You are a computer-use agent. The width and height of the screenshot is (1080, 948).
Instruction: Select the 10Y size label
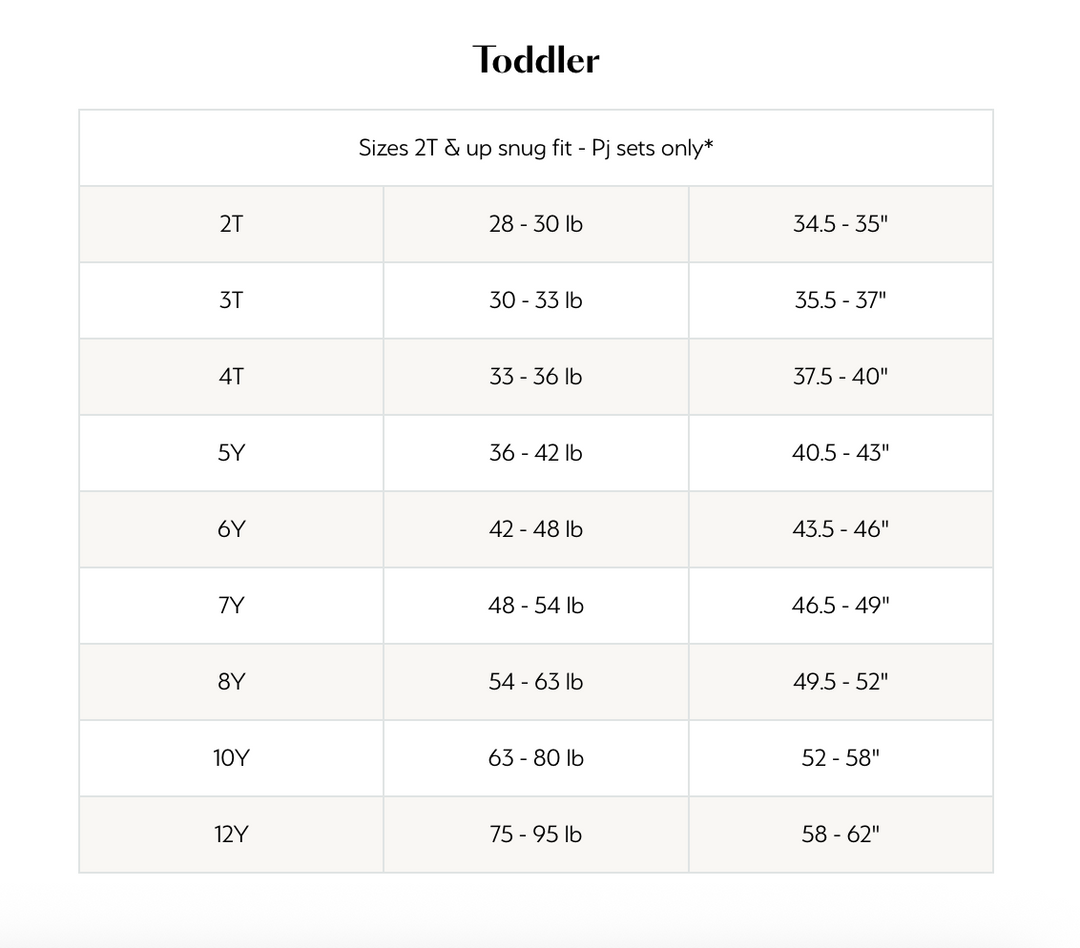tap(231, 758)
